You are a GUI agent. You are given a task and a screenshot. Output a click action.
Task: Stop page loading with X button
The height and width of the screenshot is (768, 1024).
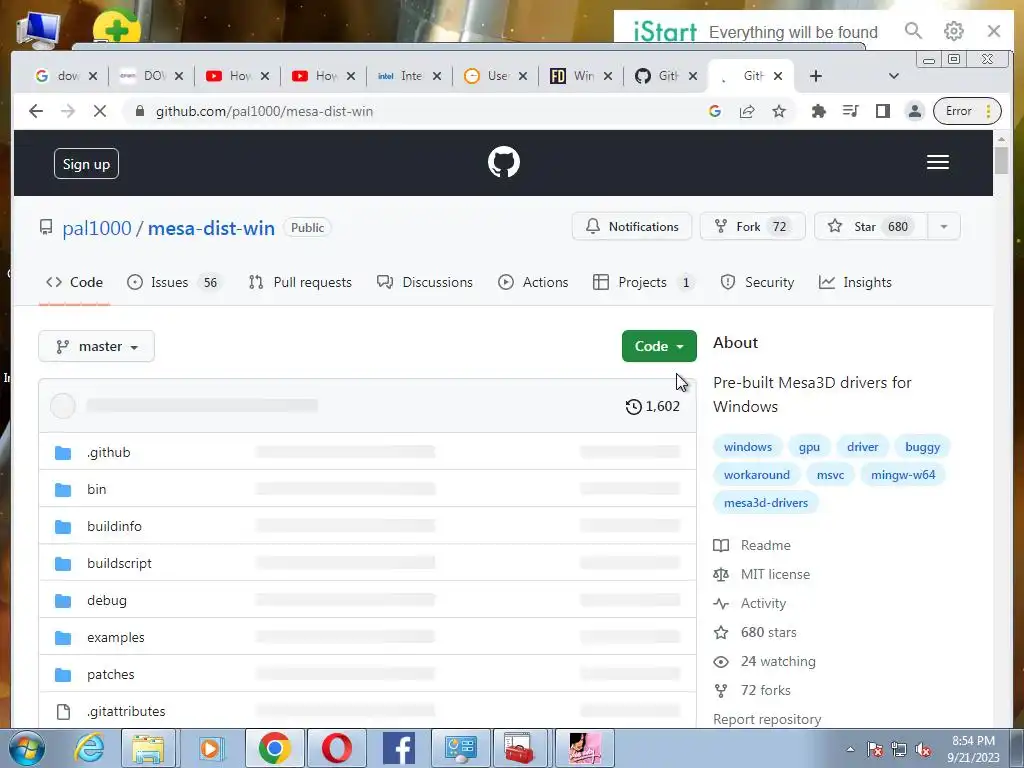(99, 111)
